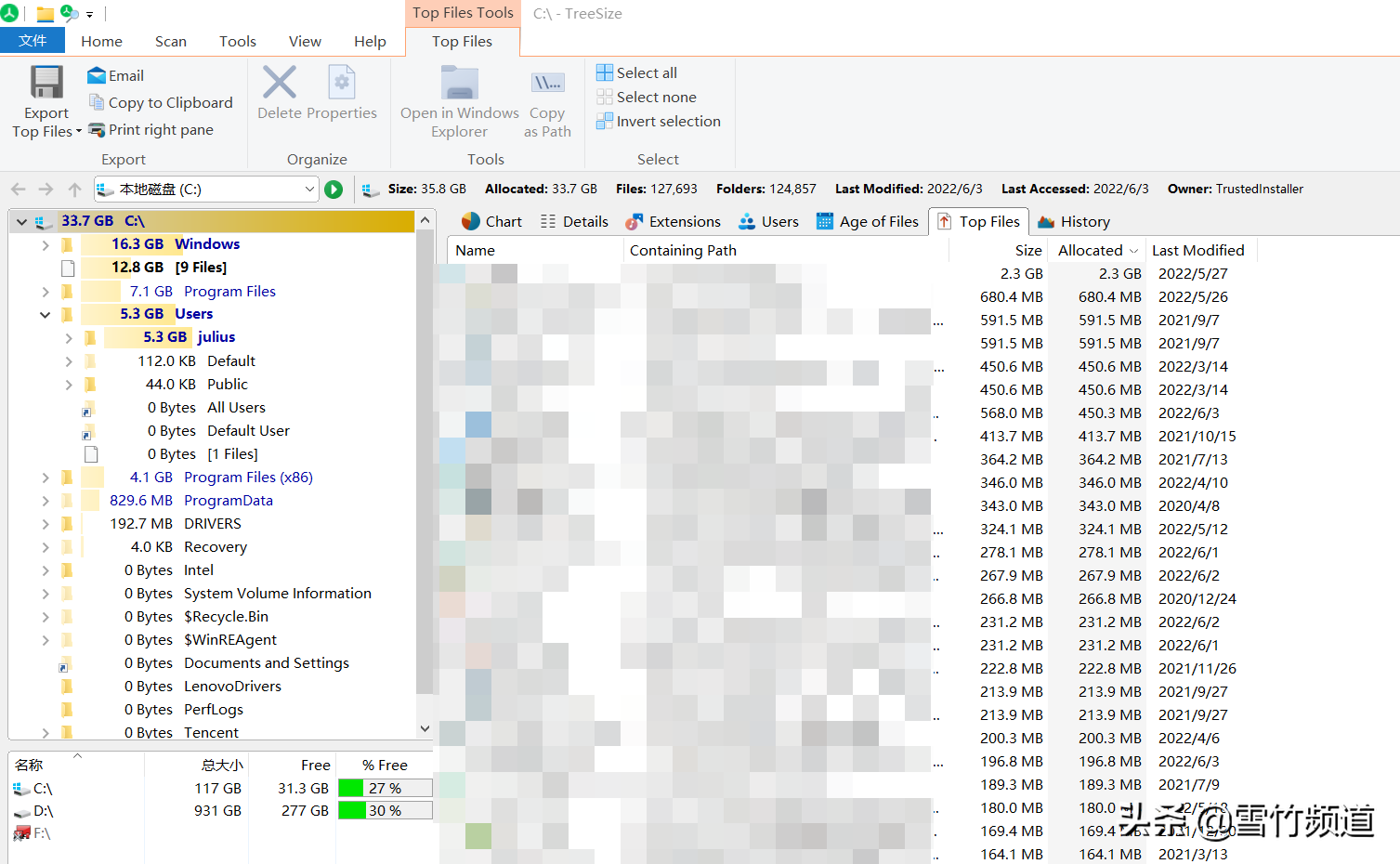The height and width of the screenshot is (864, 1400).
Task: Check the free space bar for drive D:
Action: coord(385,810)
